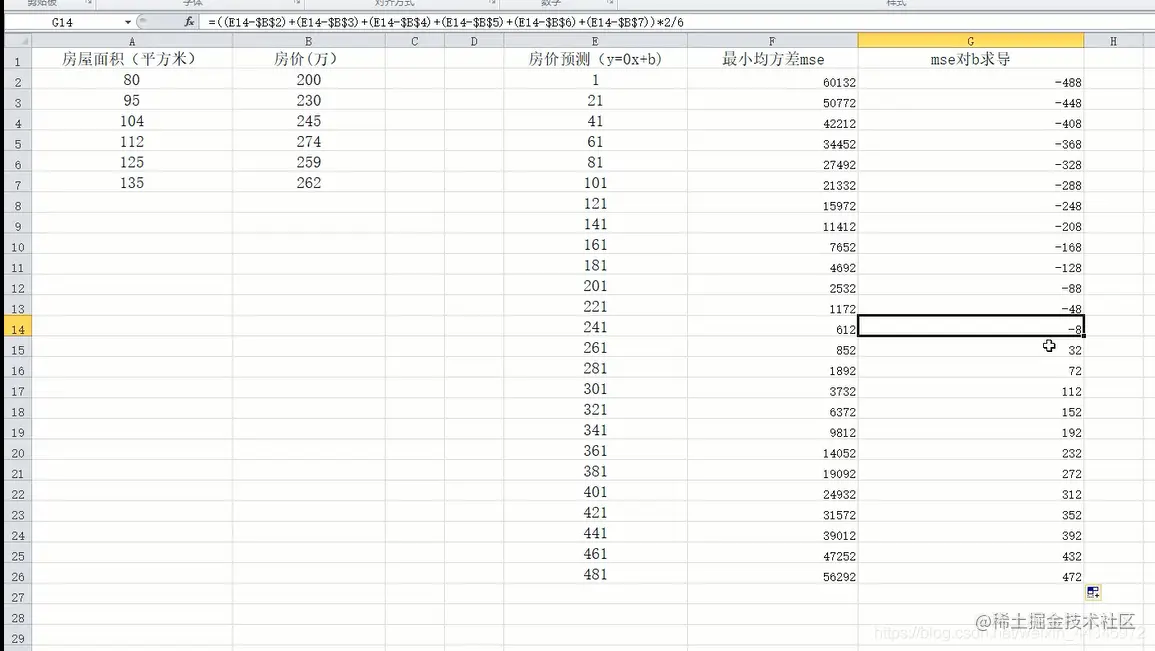
Task: Select column E header
Action: 595,41
